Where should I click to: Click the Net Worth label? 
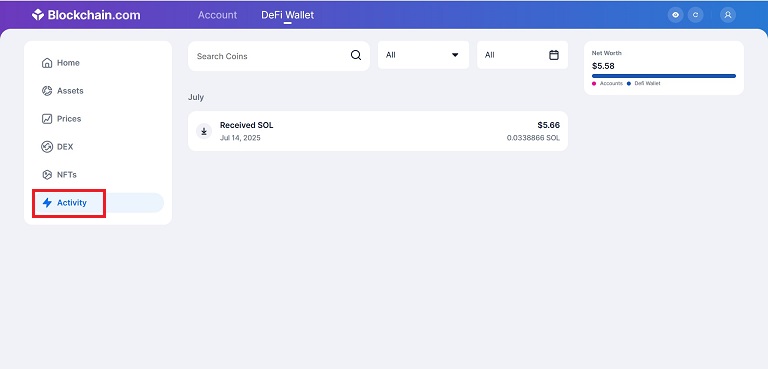click(606, 53)
